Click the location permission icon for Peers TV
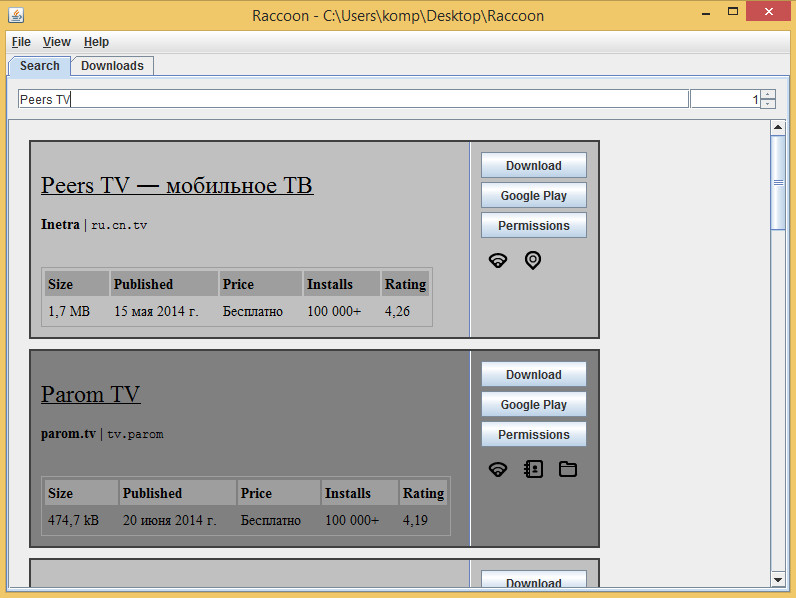Image resolution: width=796 pixels, height=598 pixels. click(533, 260)
